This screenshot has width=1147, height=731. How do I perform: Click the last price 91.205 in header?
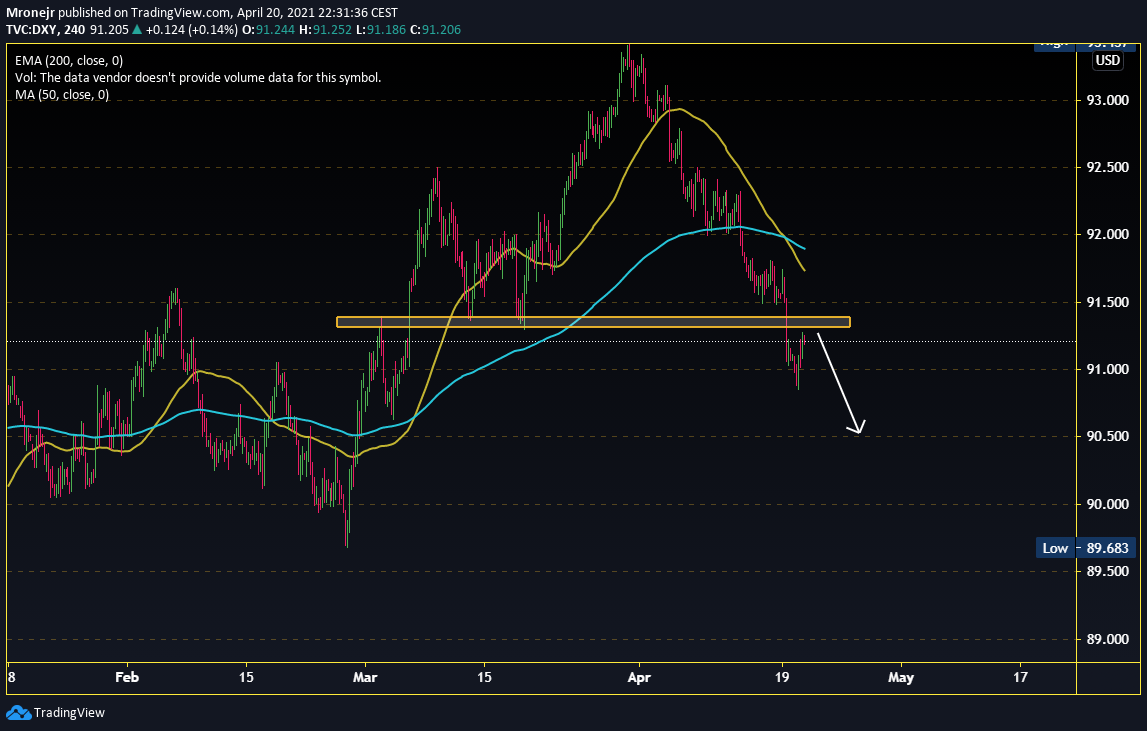(x=109, y=30)
